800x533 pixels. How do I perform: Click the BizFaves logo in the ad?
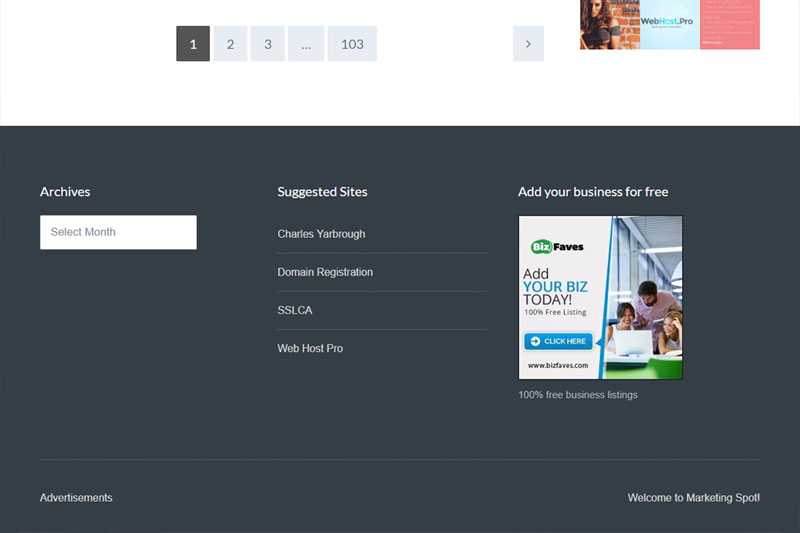(557, 247)
